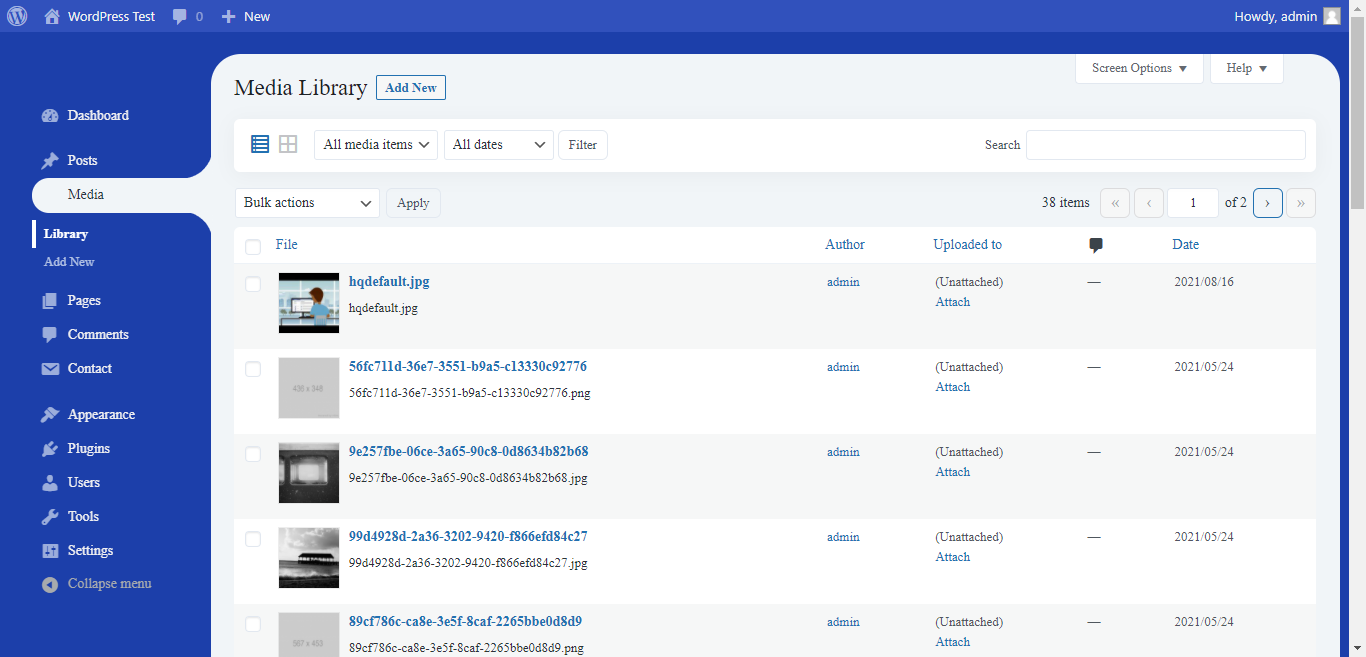
Task: Go to last page arrow
Action: (1301, 203)
